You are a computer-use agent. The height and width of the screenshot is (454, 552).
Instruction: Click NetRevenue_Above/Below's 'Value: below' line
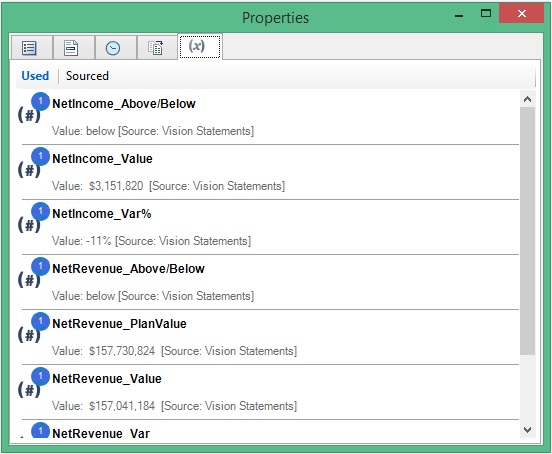pos(153,296)
